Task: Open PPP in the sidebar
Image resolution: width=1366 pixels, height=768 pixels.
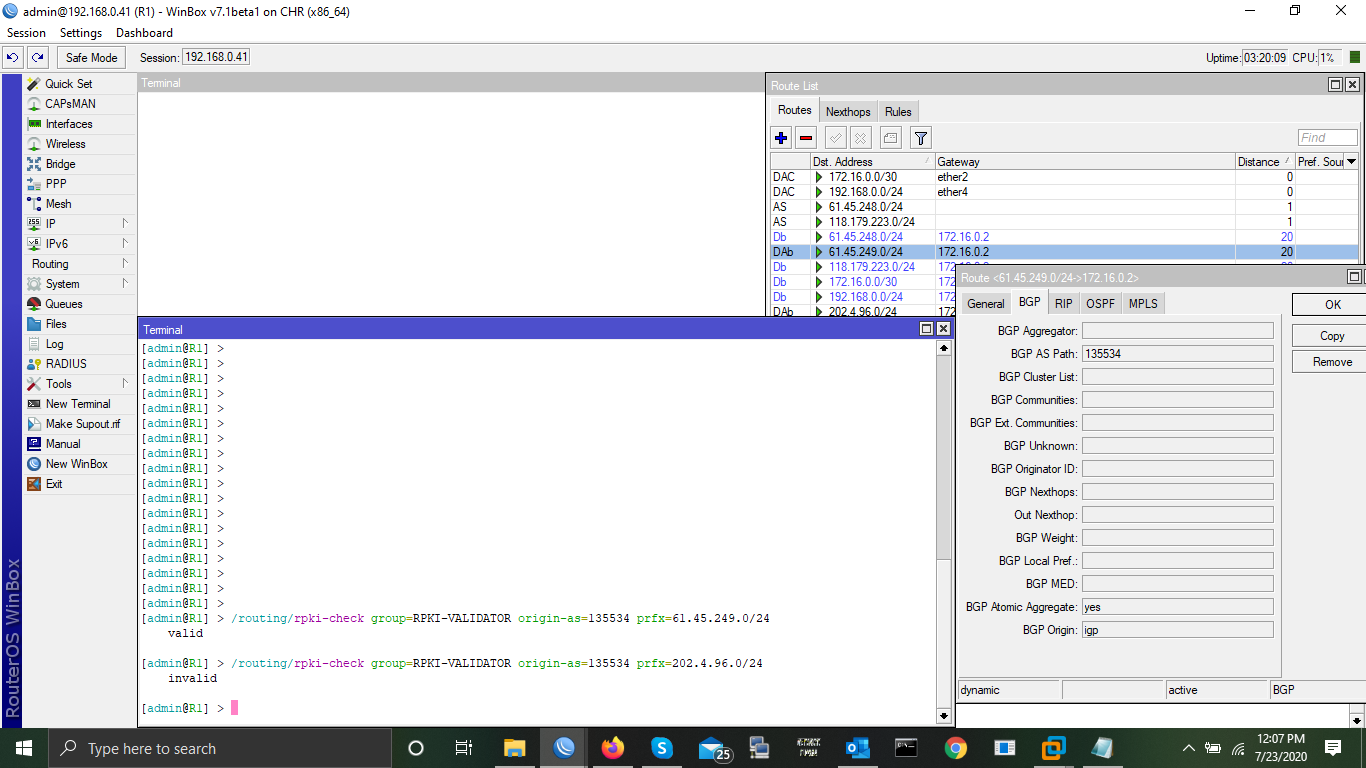Action: click(56, 184)
